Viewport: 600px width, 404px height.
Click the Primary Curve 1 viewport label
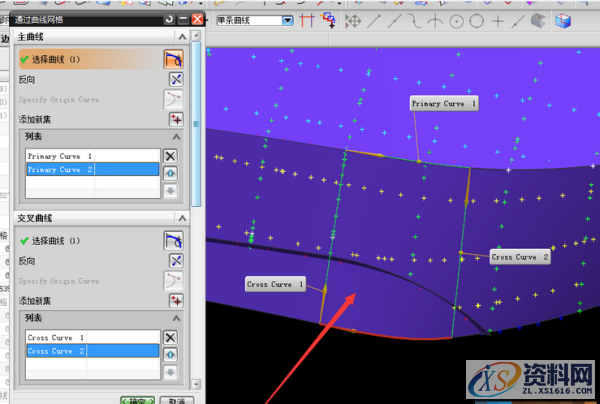click(x=444, y=103)
